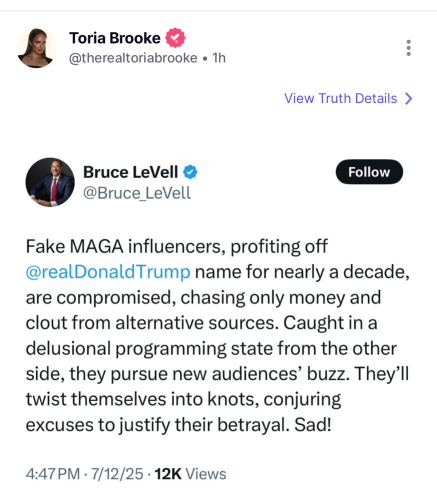Viewport: 437px width, 500px height.
Task: Click Toria Brooke's red verified badge
Action: coord(175,38)
